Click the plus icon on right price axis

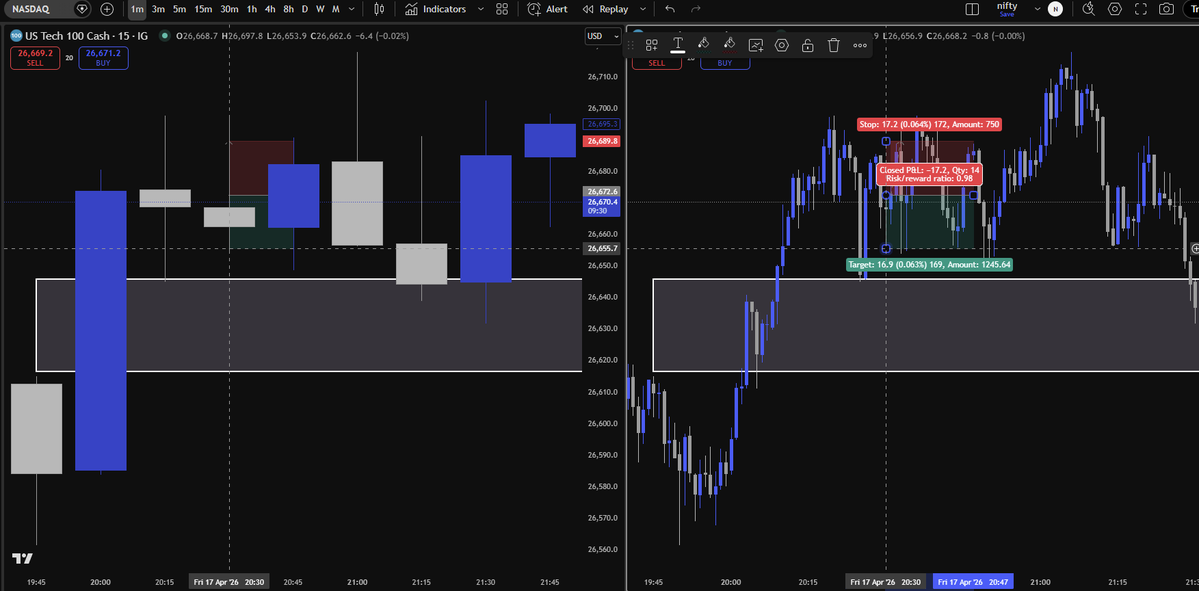(x=1194, y=248)
